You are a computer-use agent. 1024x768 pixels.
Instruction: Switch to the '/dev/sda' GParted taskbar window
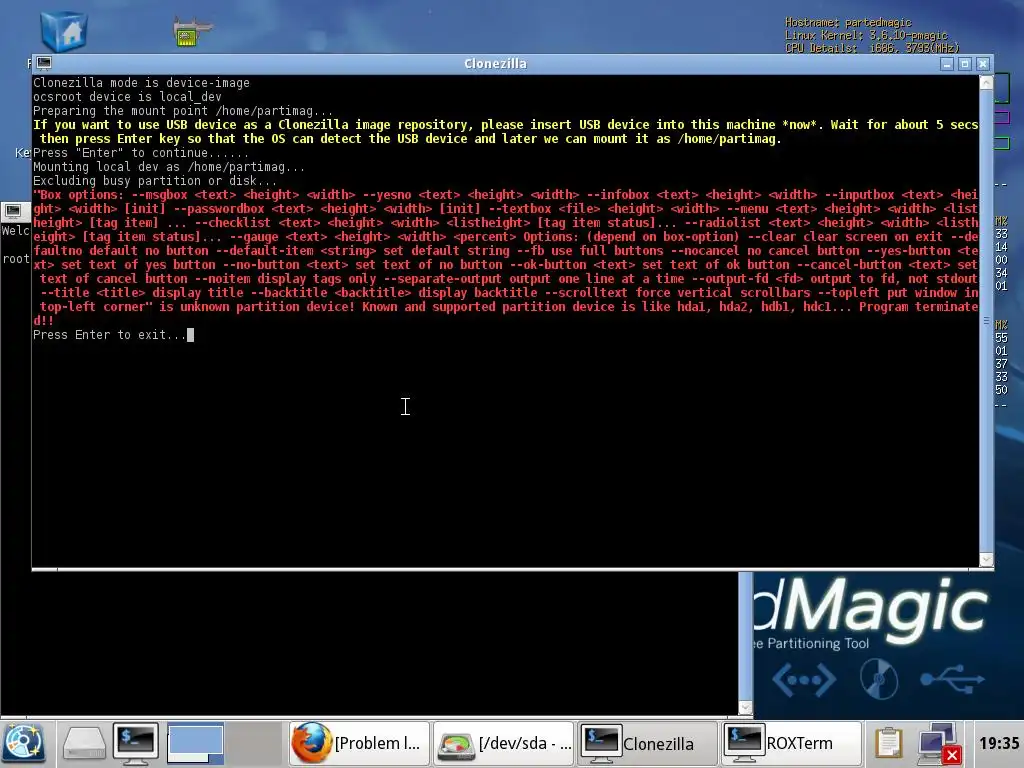tap(503, 743)
